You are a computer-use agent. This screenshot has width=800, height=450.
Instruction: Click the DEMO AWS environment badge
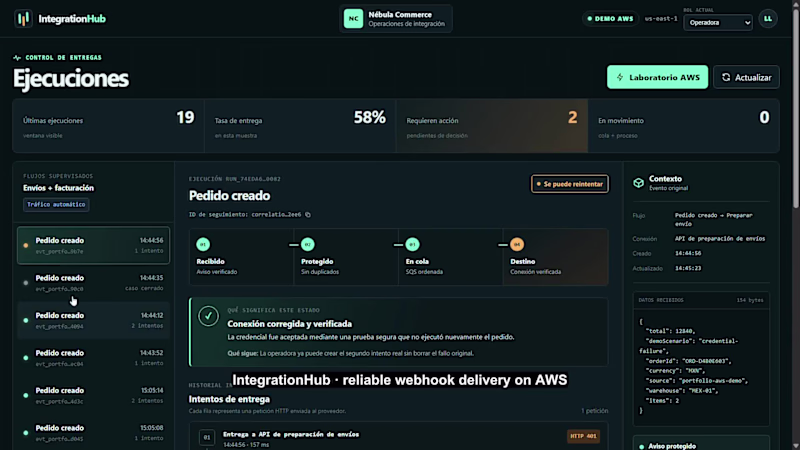click(610, 19)
